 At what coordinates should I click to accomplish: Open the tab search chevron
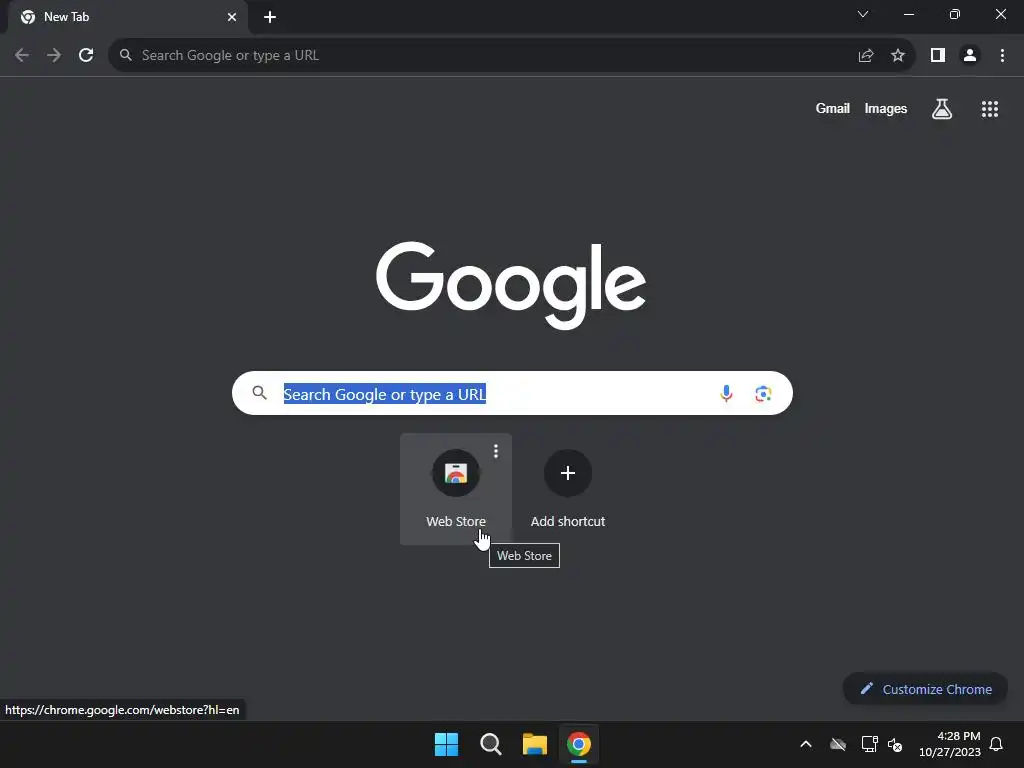coord(863,14)
